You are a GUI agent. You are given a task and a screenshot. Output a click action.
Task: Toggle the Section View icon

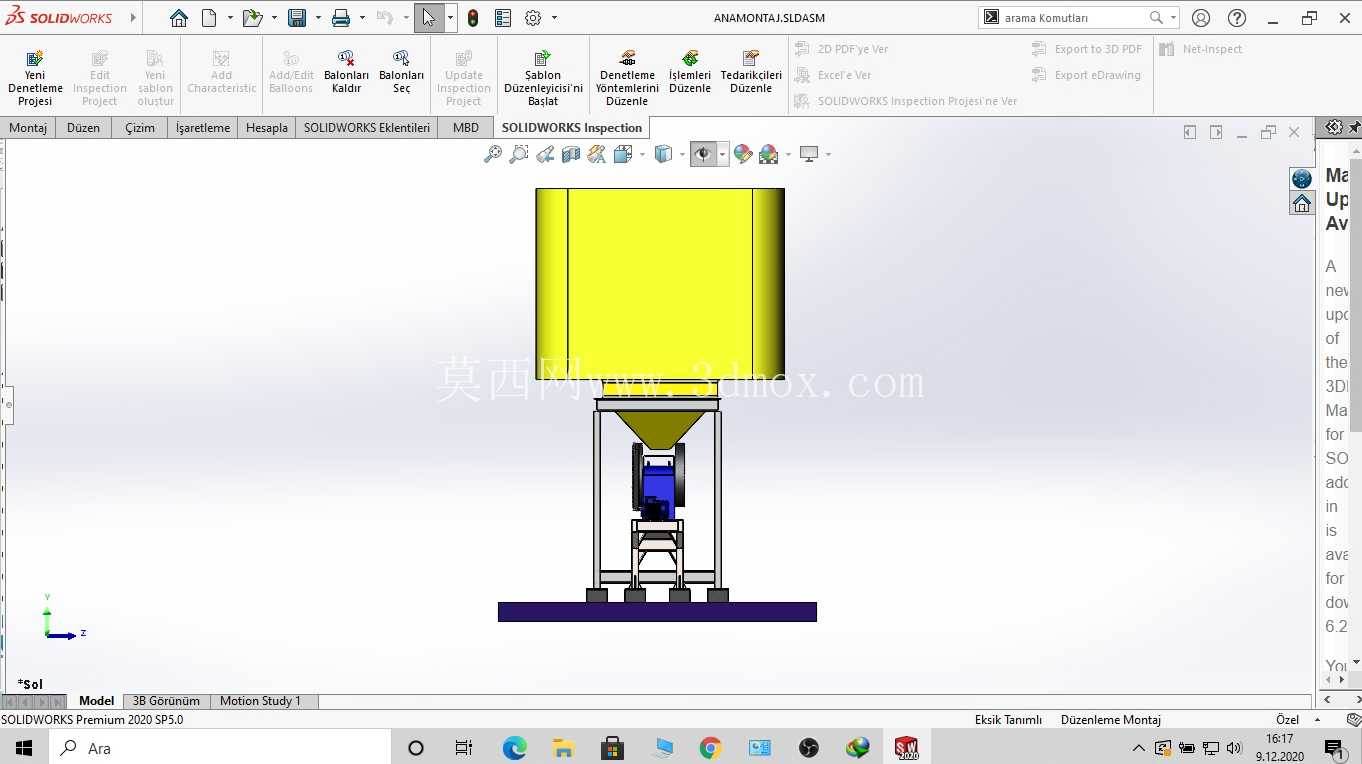click(571, 154)
